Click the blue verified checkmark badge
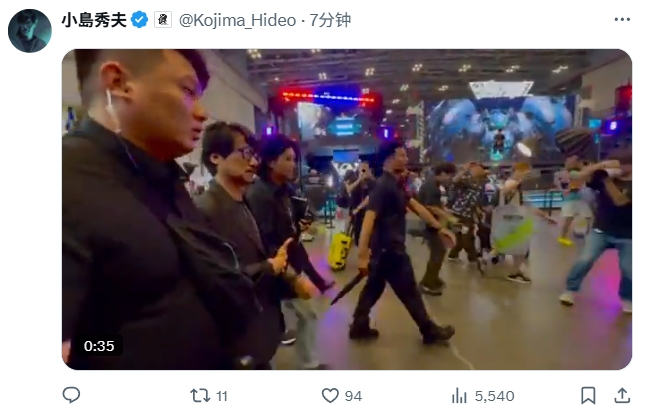658x412 pixels. [x=139, y=20]
